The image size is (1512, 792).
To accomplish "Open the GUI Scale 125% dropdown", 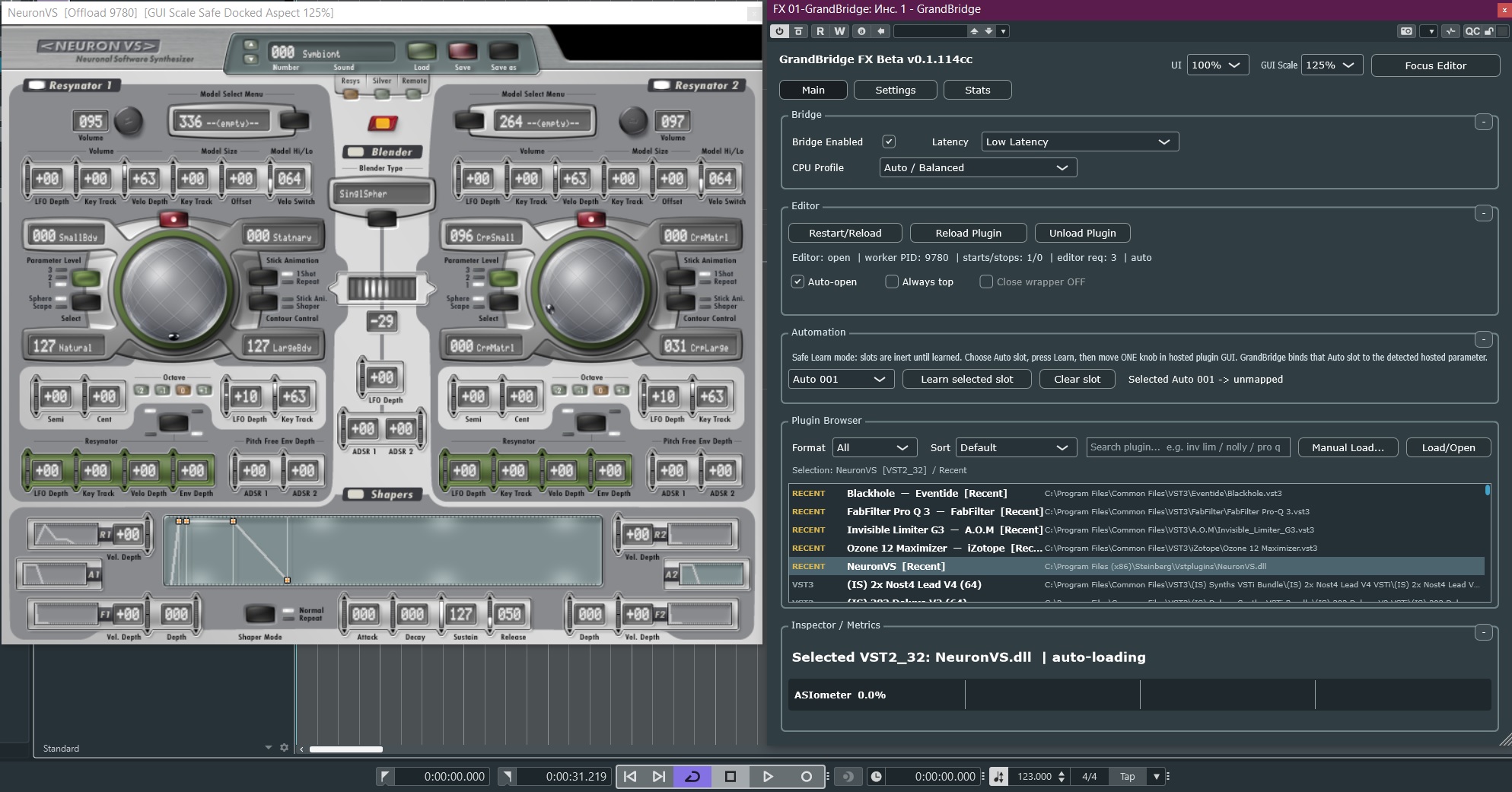I will [1332, 65].
